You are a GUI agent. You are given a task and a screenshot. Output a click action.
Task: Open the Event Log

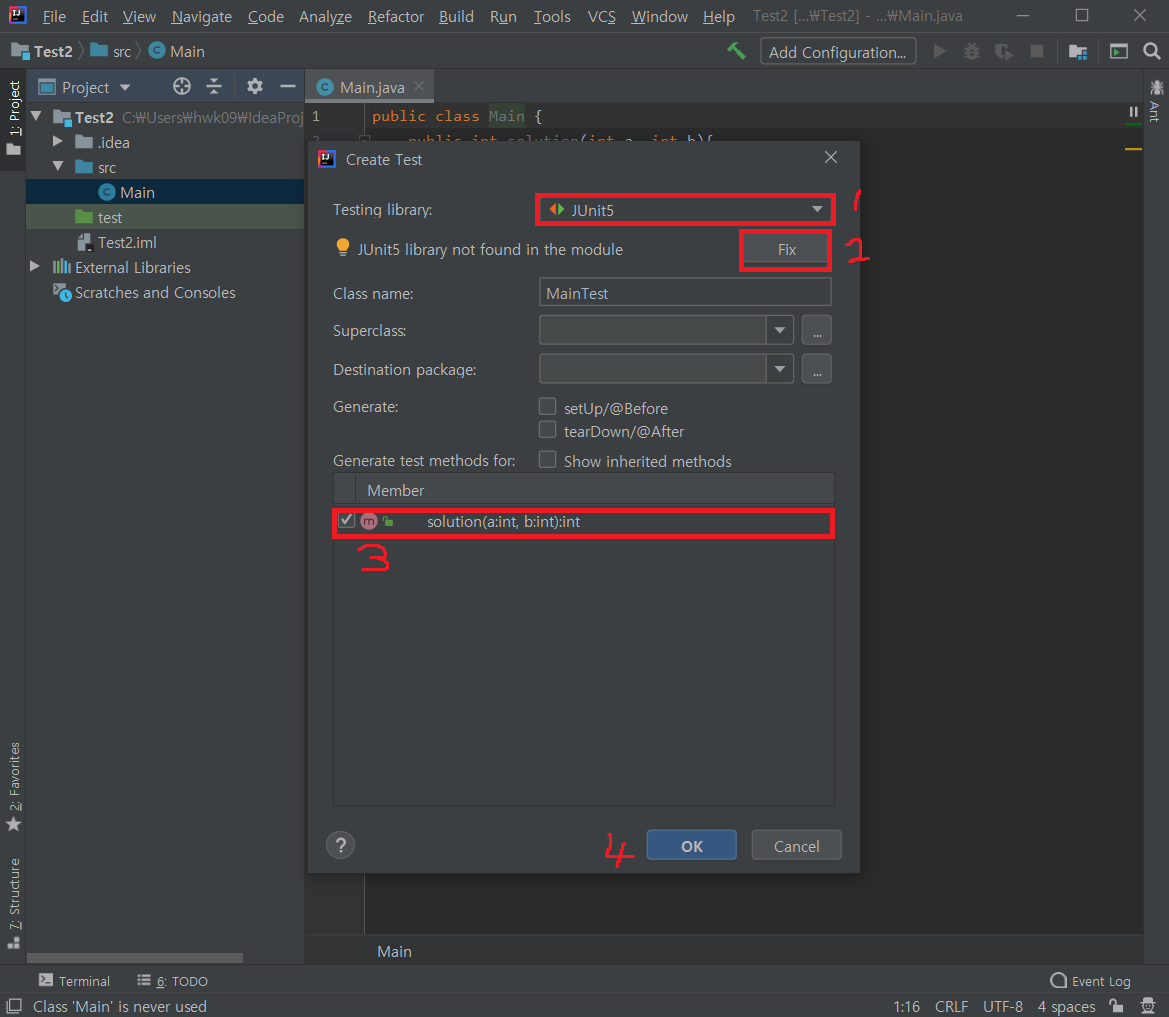pyautogui.click(x=1090, y=981)
